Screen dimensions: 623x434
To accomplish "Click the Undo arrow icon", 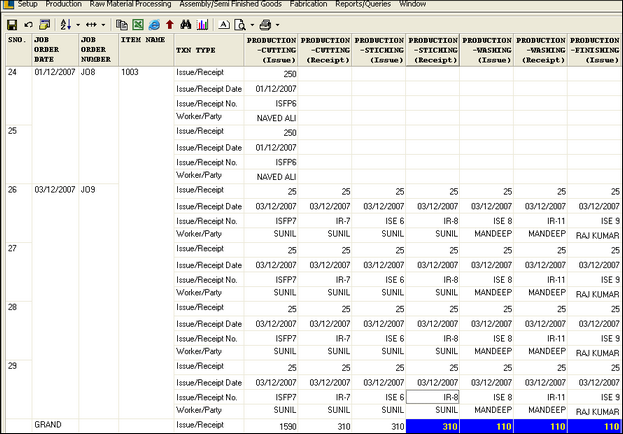I will (28, 25).
